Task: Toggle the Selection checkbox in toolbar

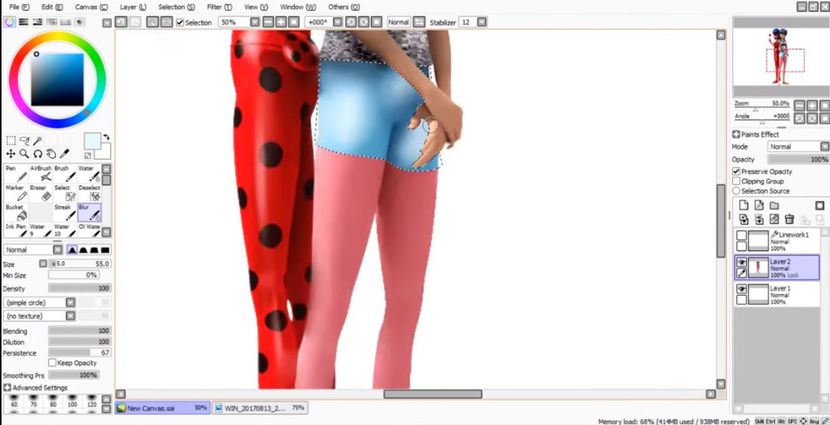Action: point(180,22)
